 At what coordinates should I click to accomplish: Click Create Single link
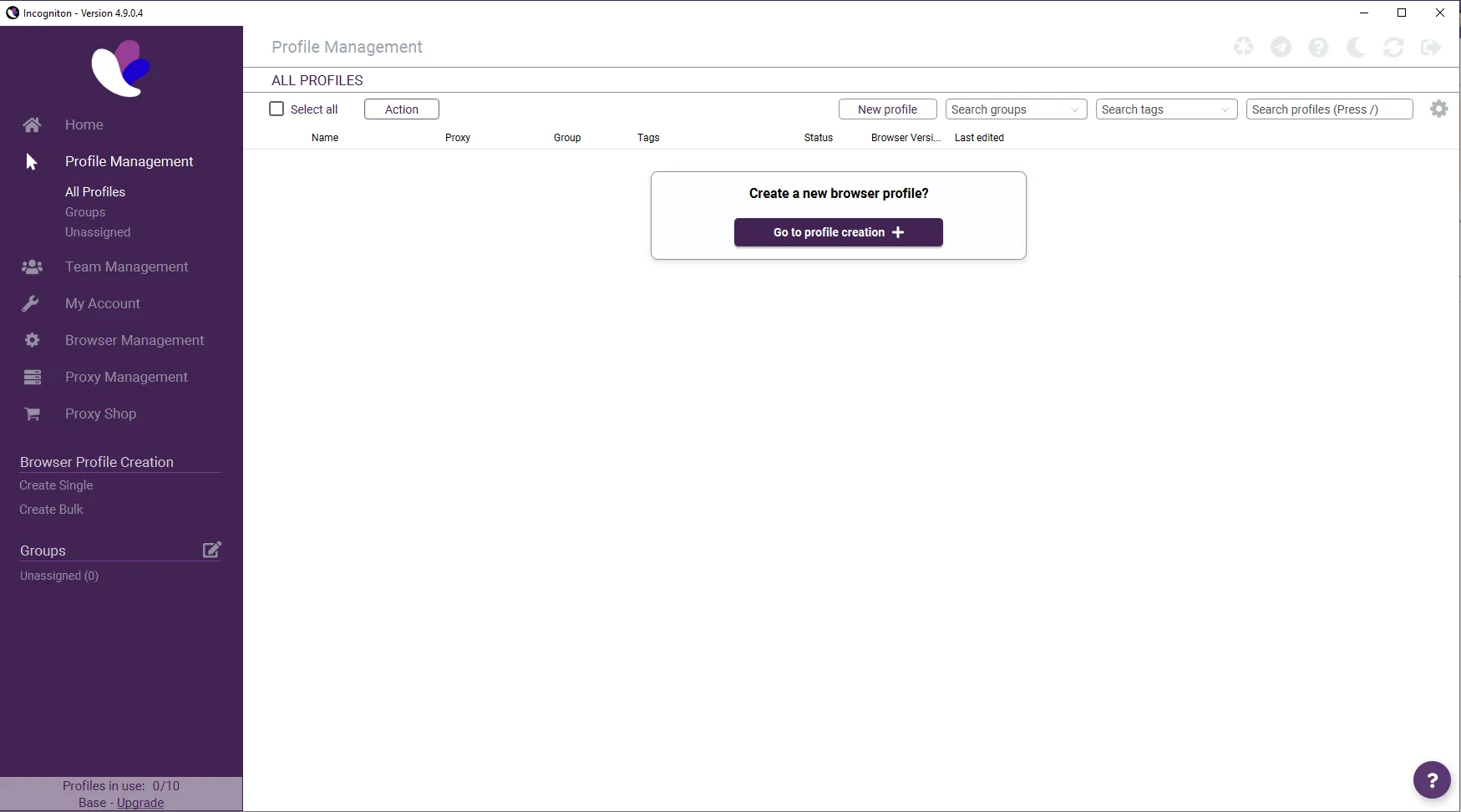click(56, 485)
